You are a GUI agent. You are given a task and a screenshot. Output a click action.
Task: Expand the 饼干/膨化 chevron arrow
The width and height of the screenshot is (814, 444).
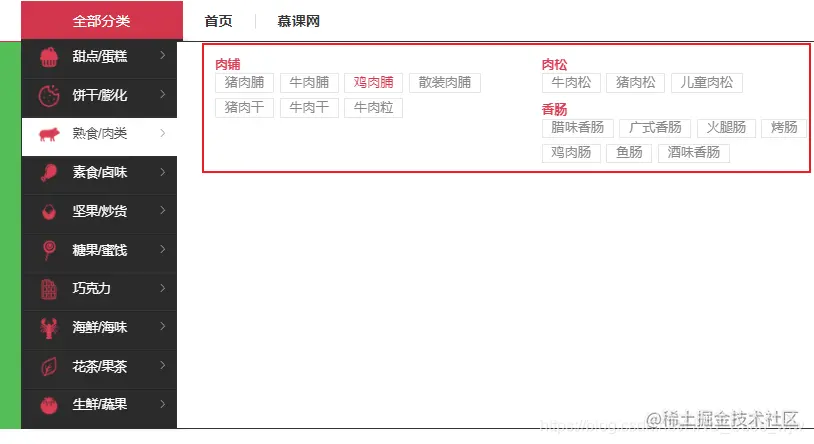[x=162, y=94]
